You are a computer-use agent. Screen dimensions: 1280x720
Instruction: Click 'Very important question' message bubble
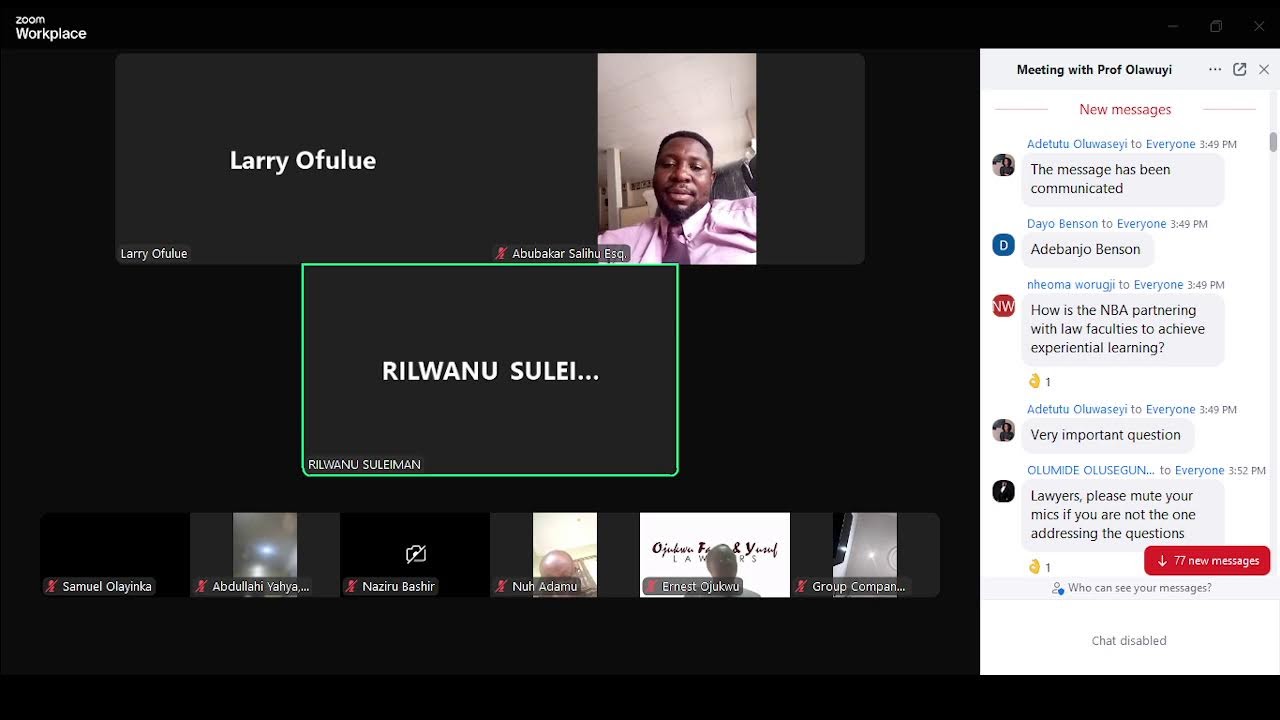[x=1107, y=435]
